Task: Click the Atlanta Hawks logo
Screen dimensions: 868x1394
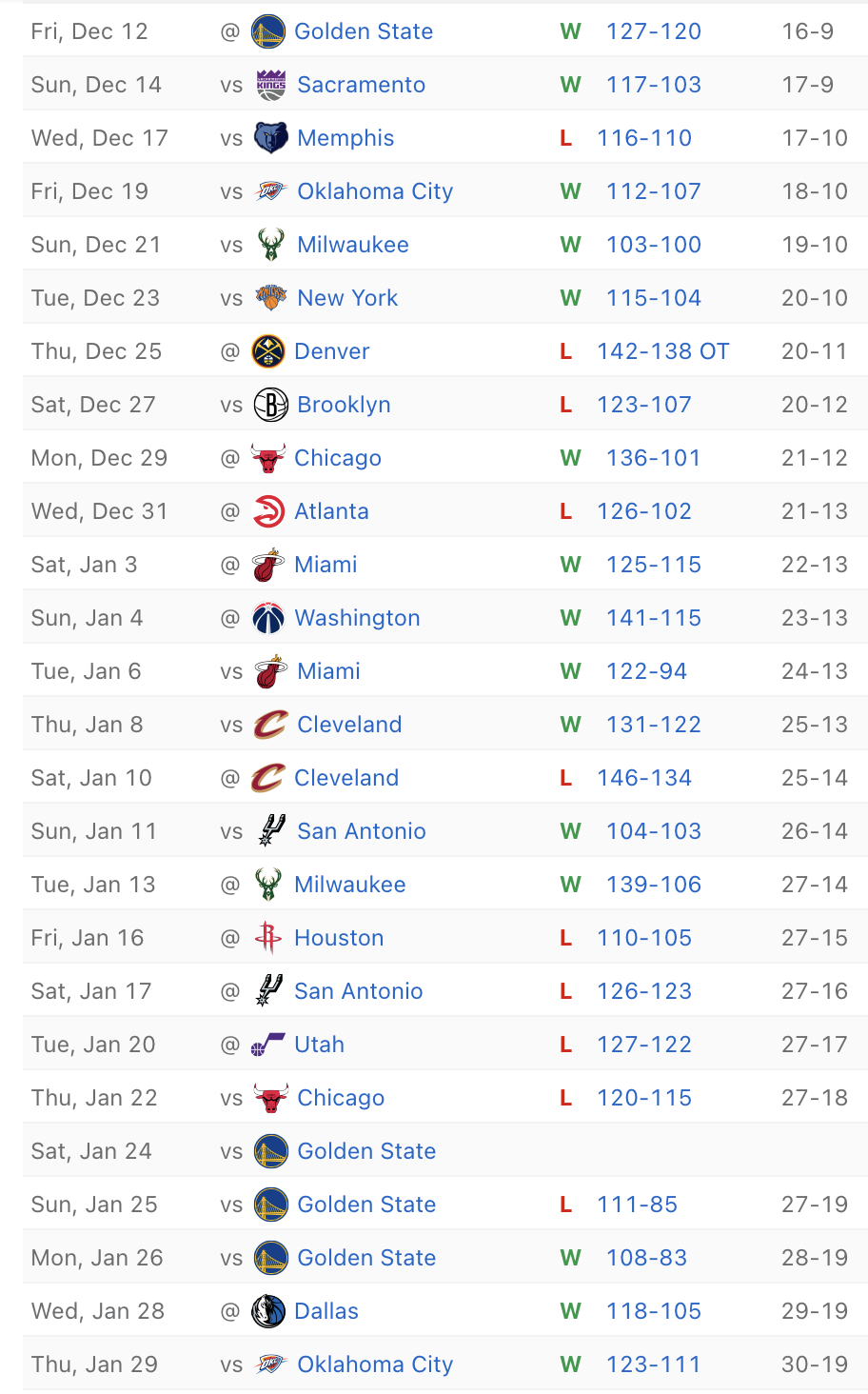Action: tap(268, 511)
